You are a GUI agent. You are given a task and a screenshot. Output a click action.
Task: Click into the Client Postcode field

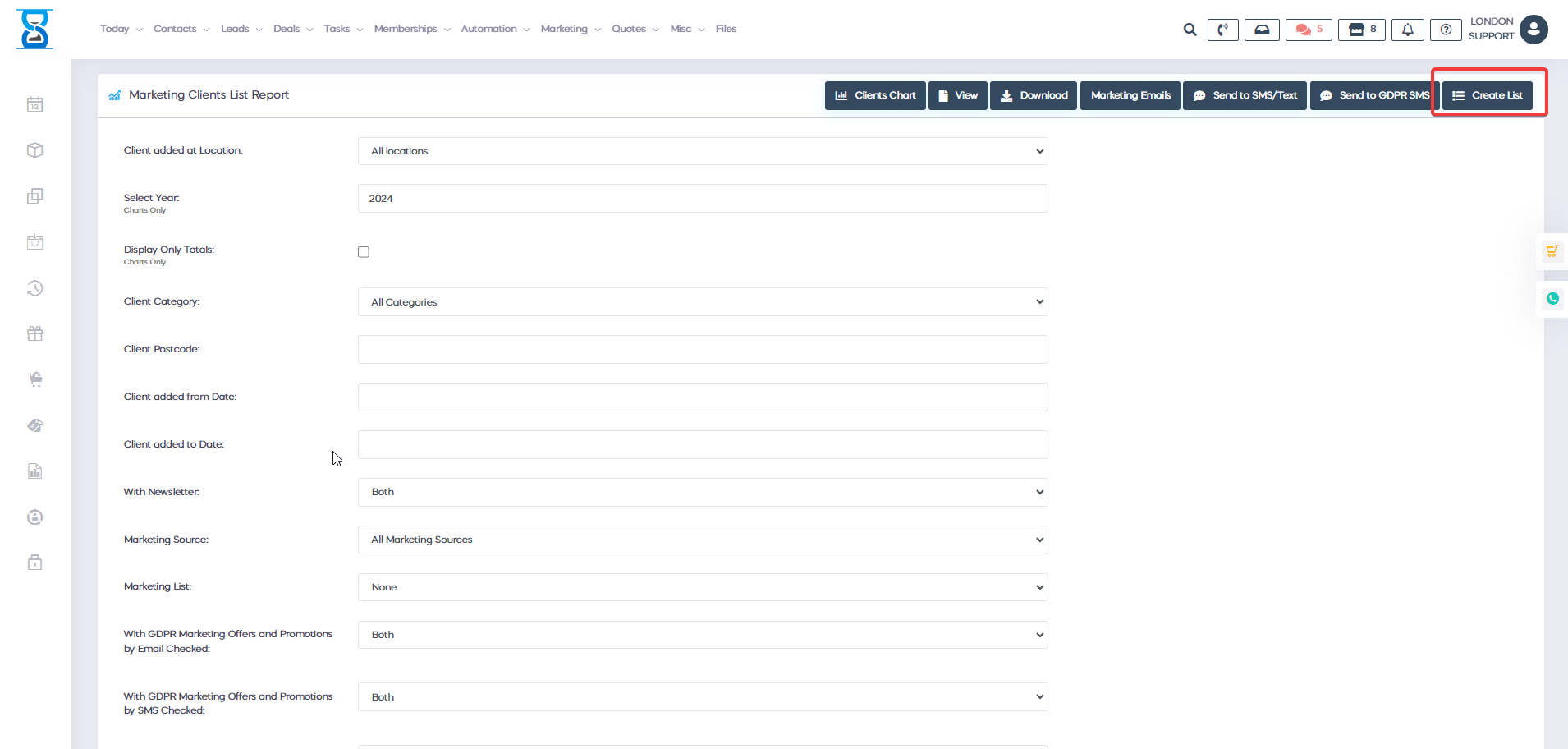pyautogui.click(x=702, y=350)
